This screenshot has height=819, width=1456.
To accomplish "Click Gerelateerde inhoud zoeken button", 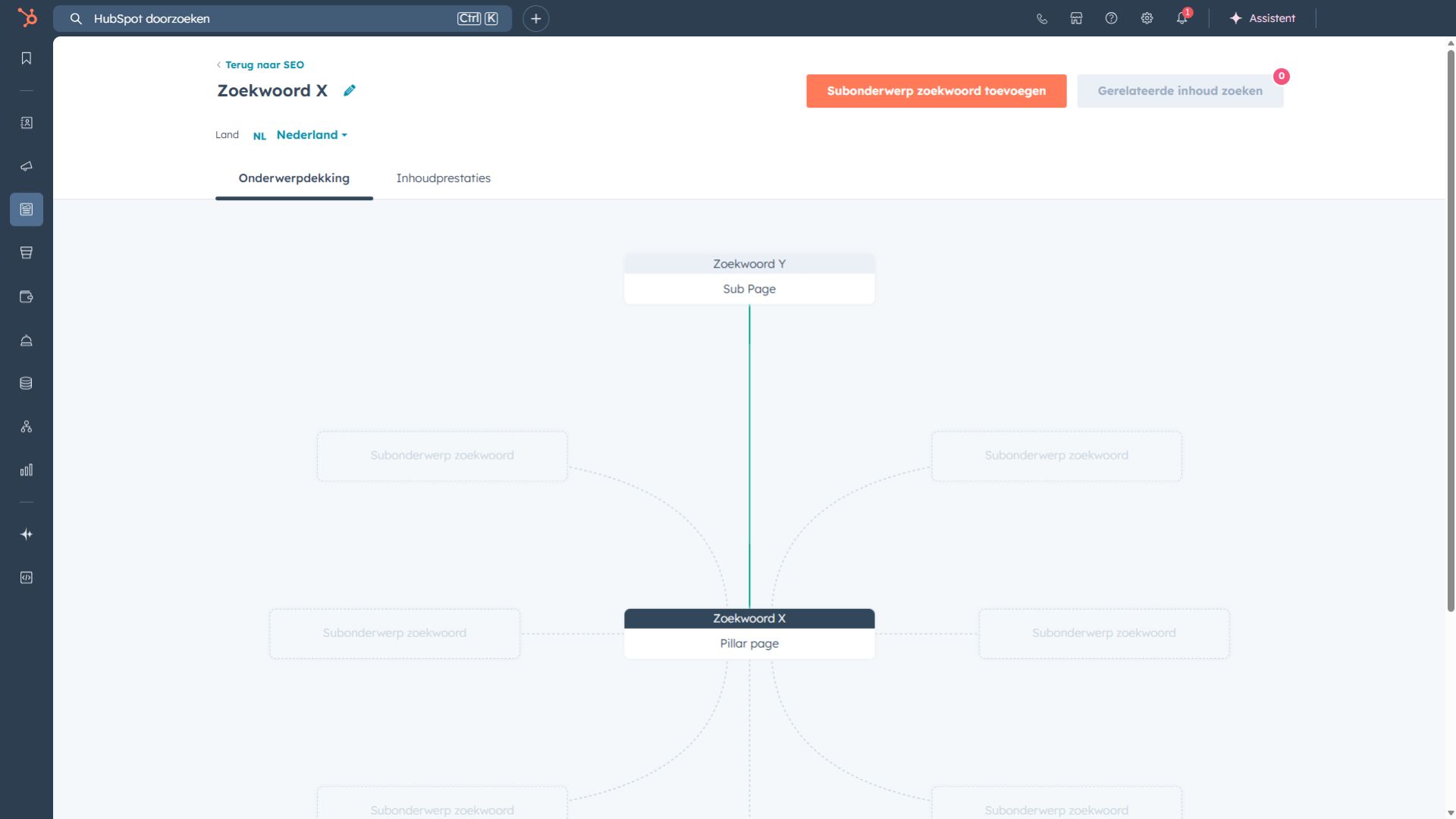I will point(1181,91).
